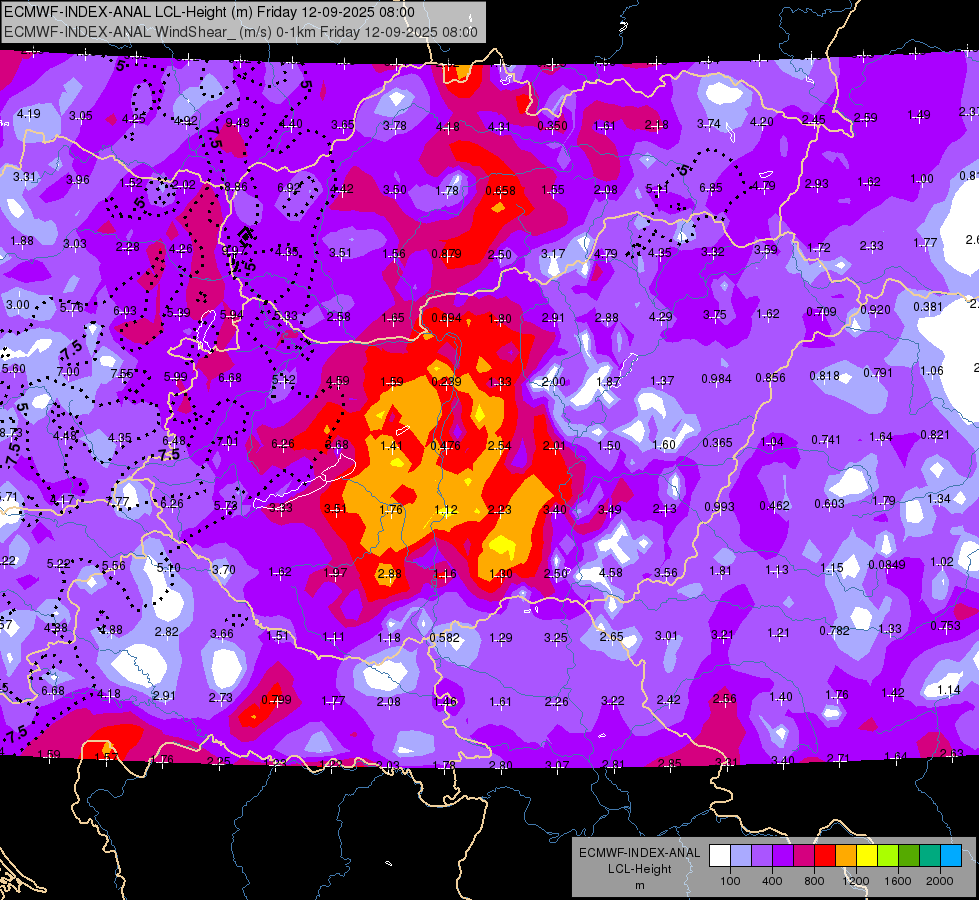The height and width of the screenshot is (900, 979).
Task: Click the legend value 1600
Action: click(898, 881)
